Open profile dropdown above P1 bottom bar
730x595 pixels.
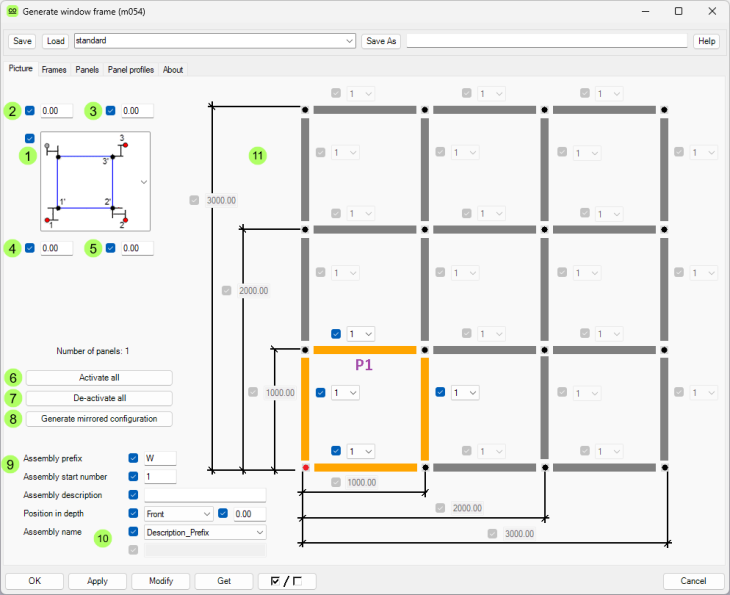pos(360,451)
